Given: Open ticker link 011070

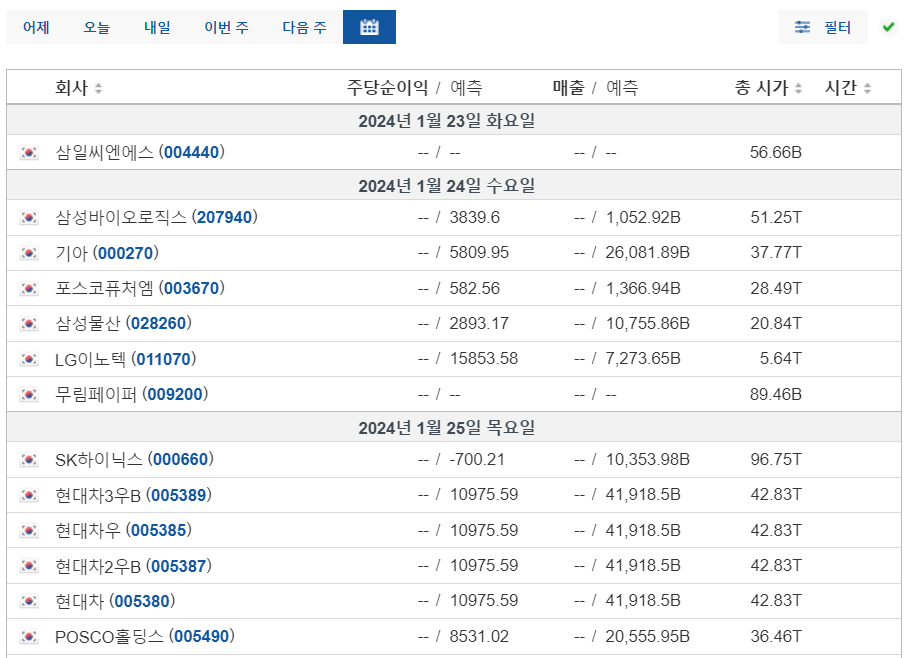Looking at the screenshot, I should [163, 360].
